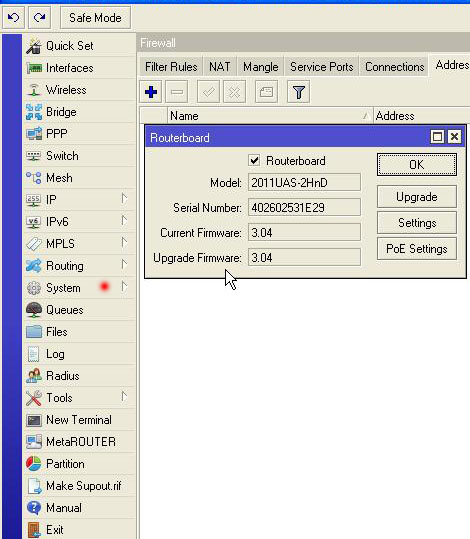The width and height of the screenshot is (470, 539).
Task: Toggle the Routerboard checkbox
Action: click(254, 161)
